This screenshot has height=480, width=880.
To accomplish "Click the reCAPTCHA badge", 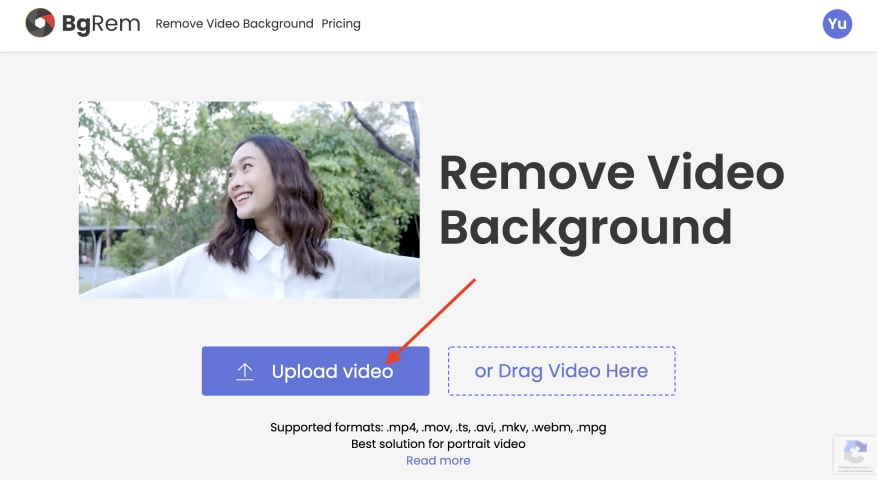I will 855,454.
